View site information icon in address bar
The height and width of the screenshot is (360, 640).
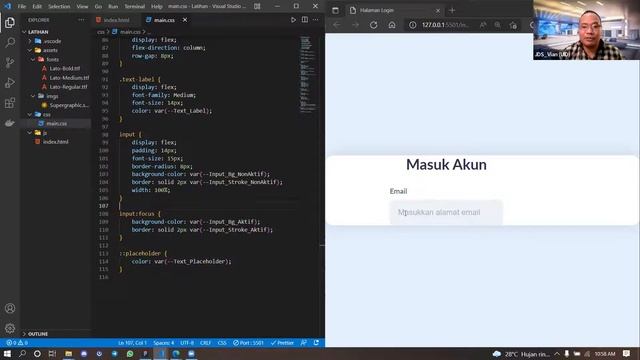pos(413,25)
